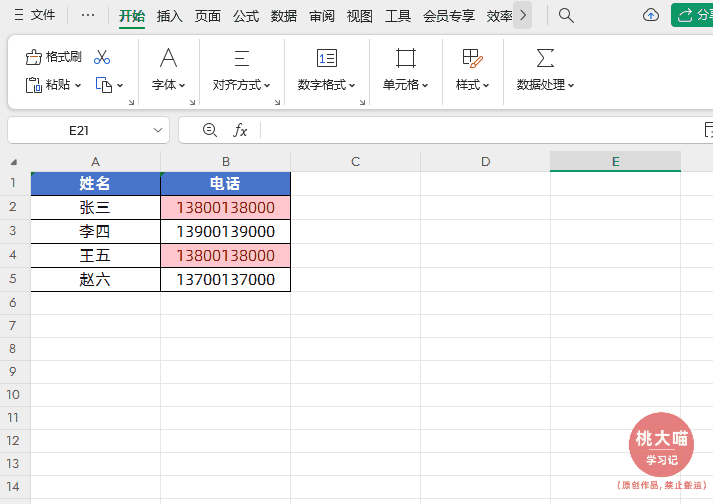Select row 6 header
The image size is (713, 504).
(13, 303)
